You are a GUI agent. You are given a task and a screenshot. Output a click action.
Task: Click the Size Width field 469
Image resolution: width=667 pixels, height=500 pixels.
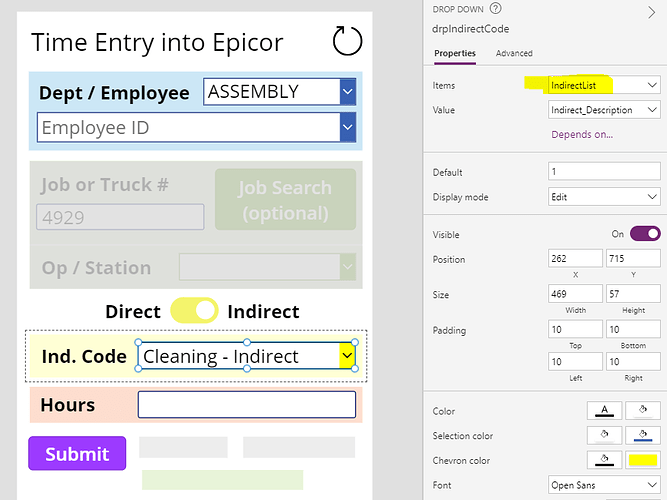[575, 294]
